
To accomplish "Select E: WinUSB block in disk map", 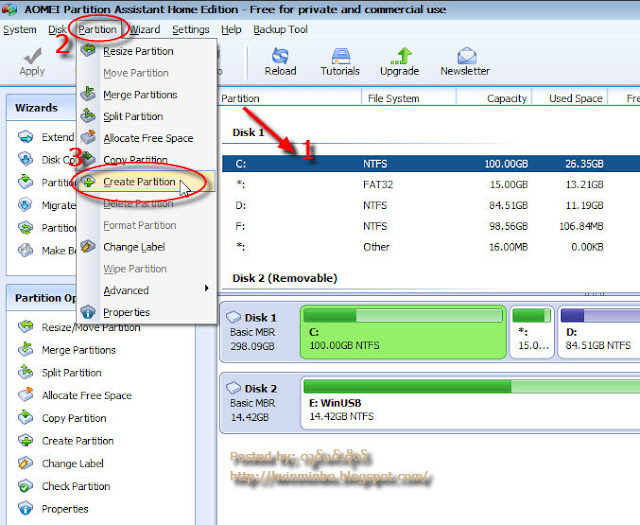I will 471,403.
